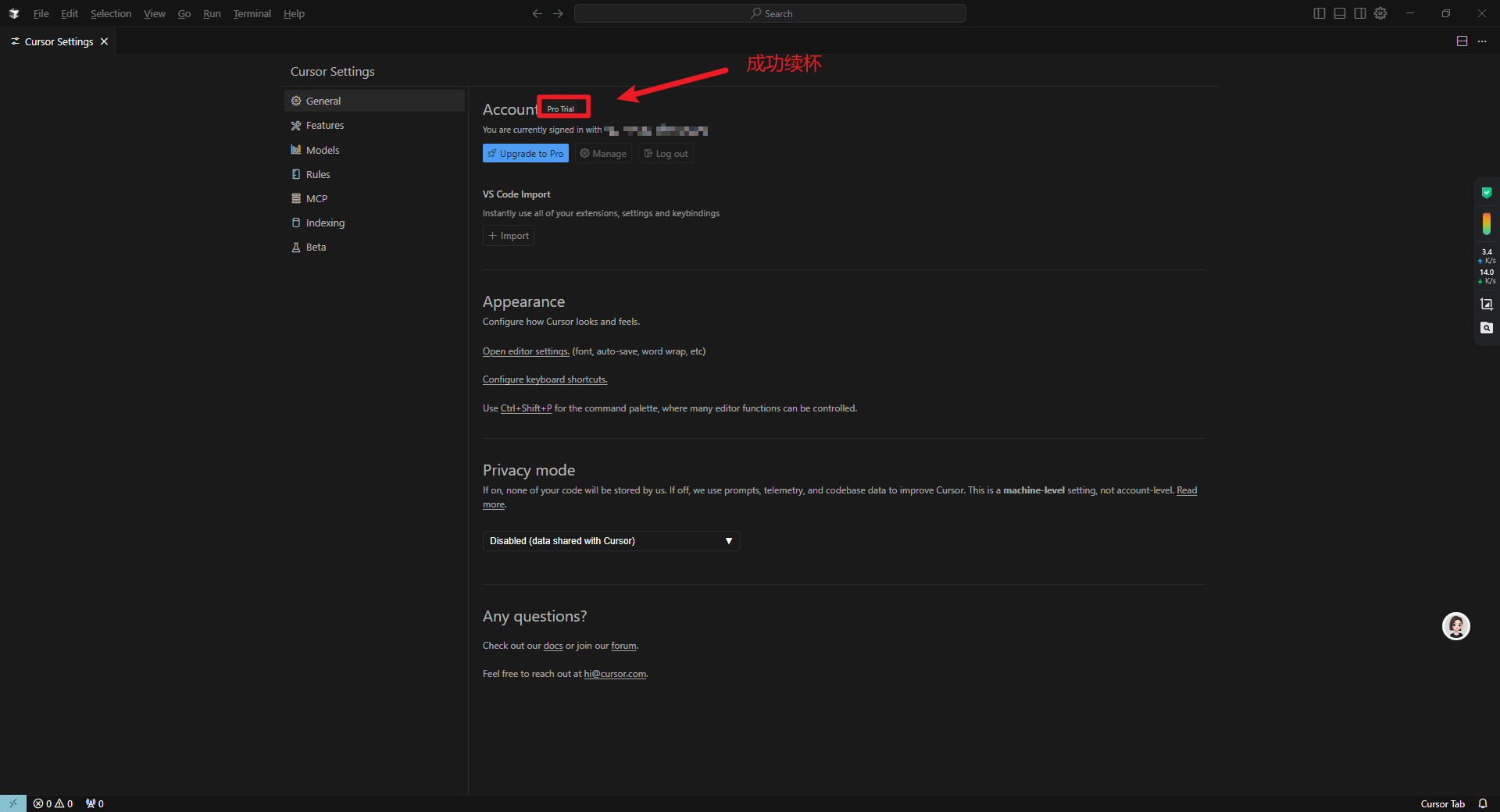Image resolution: width=1500 pixels, height=812 pixels.
Task: Click the Ctrl+Shift+P command palette link
Action: click(x=526, y=408)
